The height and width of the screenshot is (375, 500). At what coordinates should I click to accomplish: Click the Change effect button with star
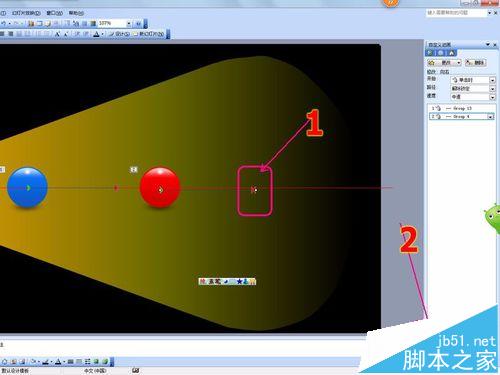444,63
